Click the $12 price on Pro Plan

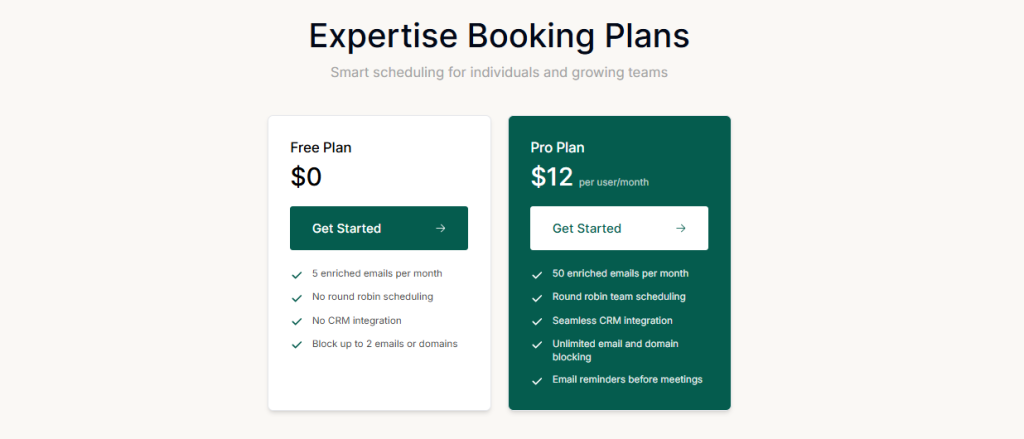point(552,177)
